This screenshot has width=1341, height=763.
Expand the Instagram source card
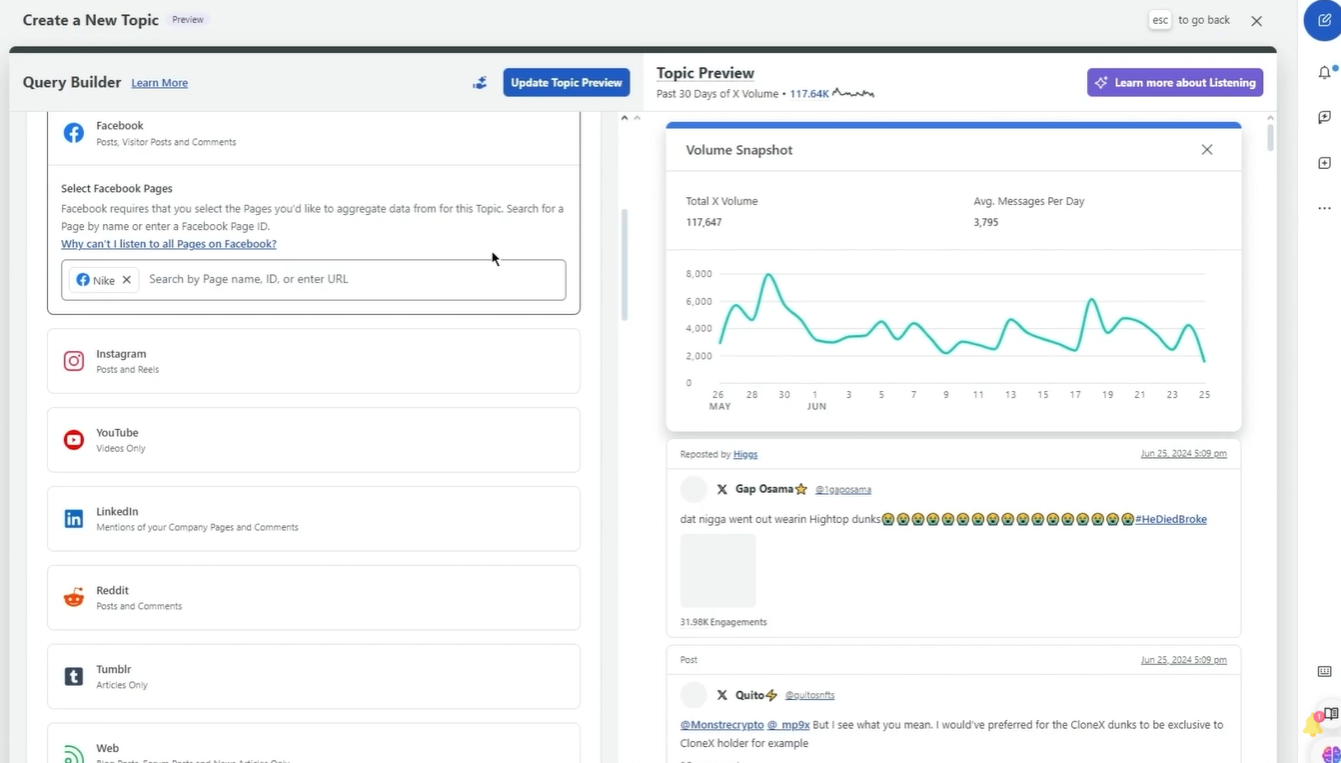[x=313, y=361]
